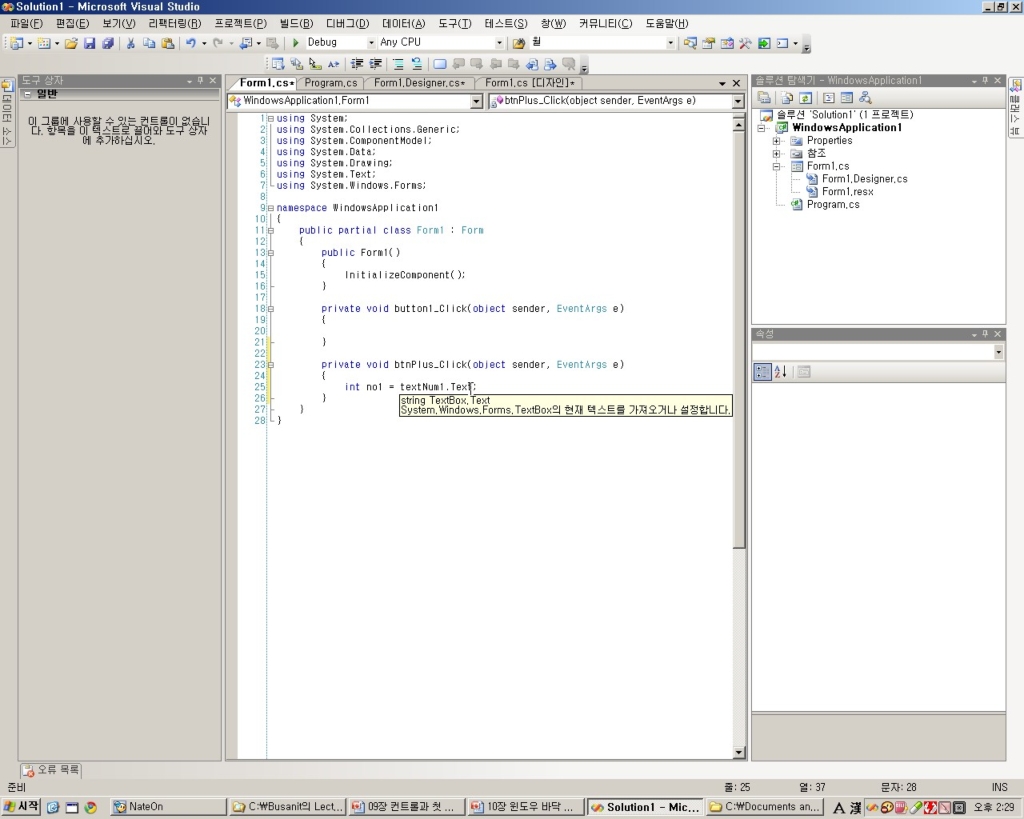Open the 09장 컨트롤과 taskbar document
The height and width of the screenshot is (819, 1024).
coord(406,807)
